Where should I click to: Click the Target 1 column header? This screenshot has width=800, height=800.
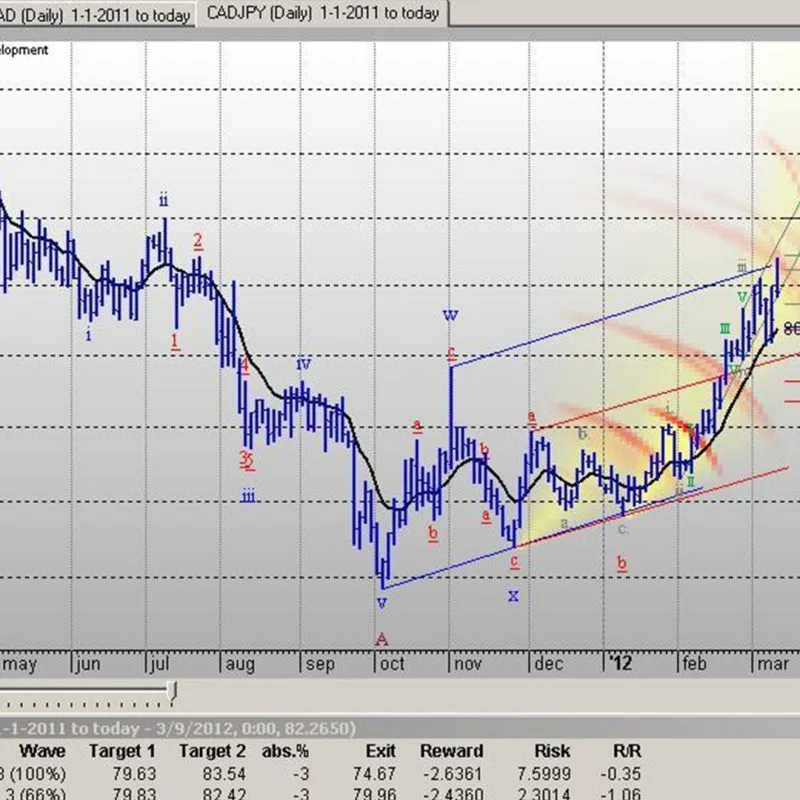[x=121, y=751]
